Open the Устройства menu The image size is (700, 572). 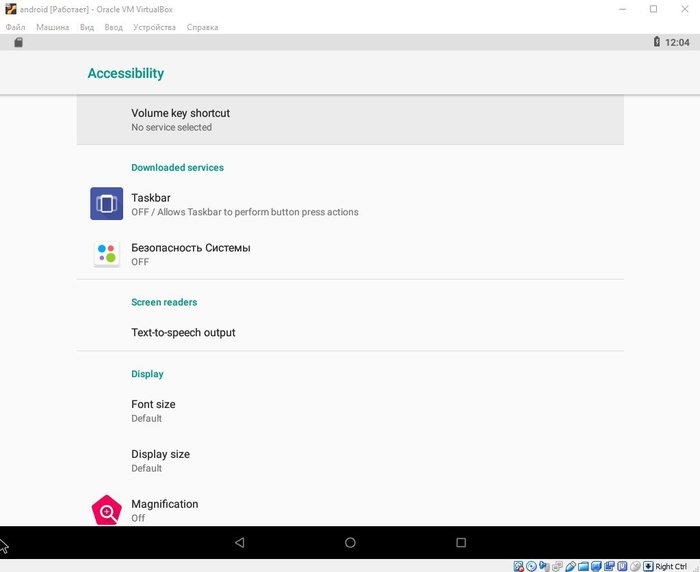[x=154, y=27]
